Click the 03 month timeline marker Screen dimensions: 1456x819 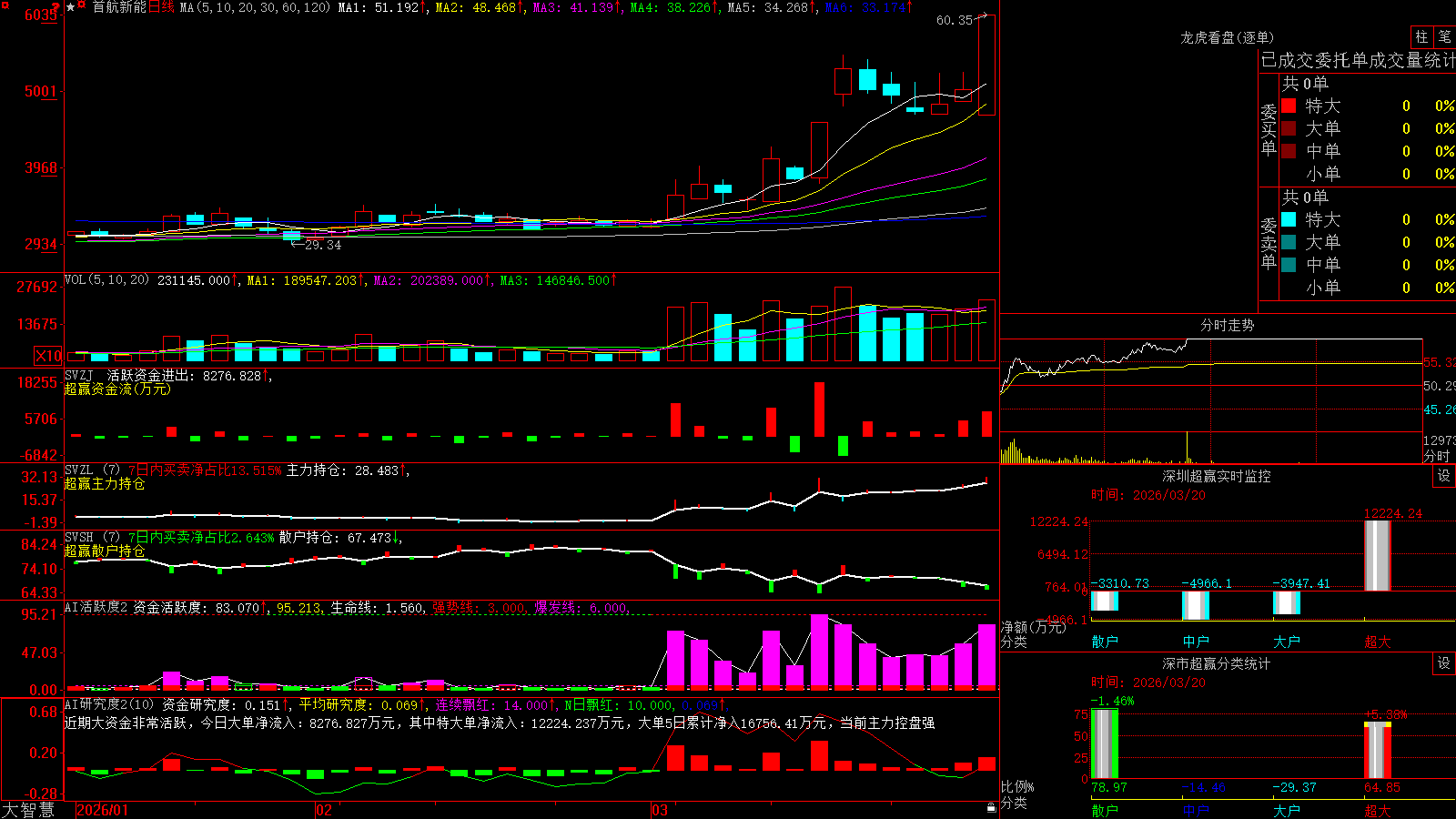(x=660, y=810)
